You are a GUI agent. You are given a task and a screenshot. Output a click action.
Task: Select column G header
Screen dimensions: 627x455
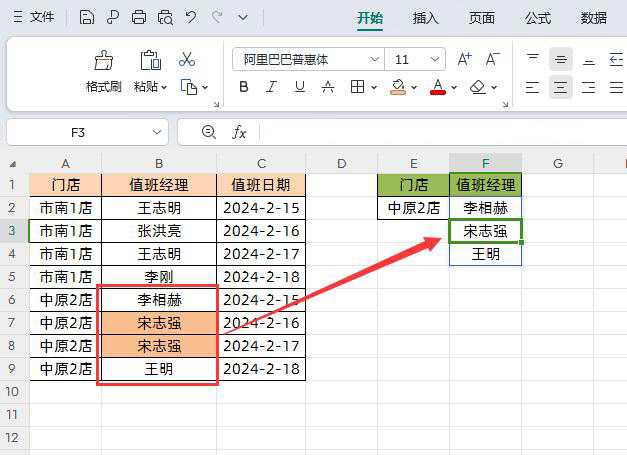558,163
